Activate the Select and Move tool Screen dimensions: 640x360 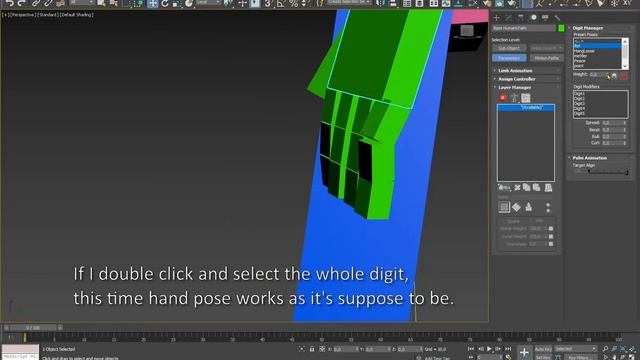coord(152,4)
